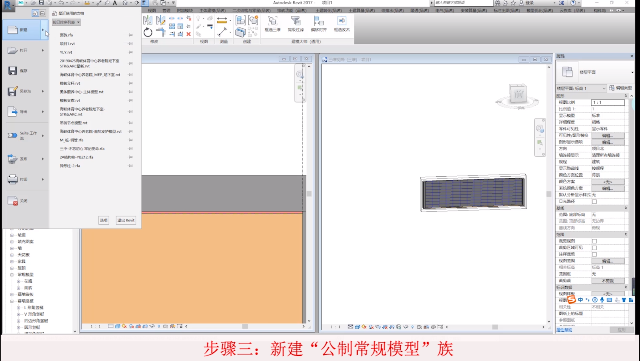The width and height of the screenshot is (640, 361).
Task: Click the Sogou input method S icon
Action: point(571,300)
